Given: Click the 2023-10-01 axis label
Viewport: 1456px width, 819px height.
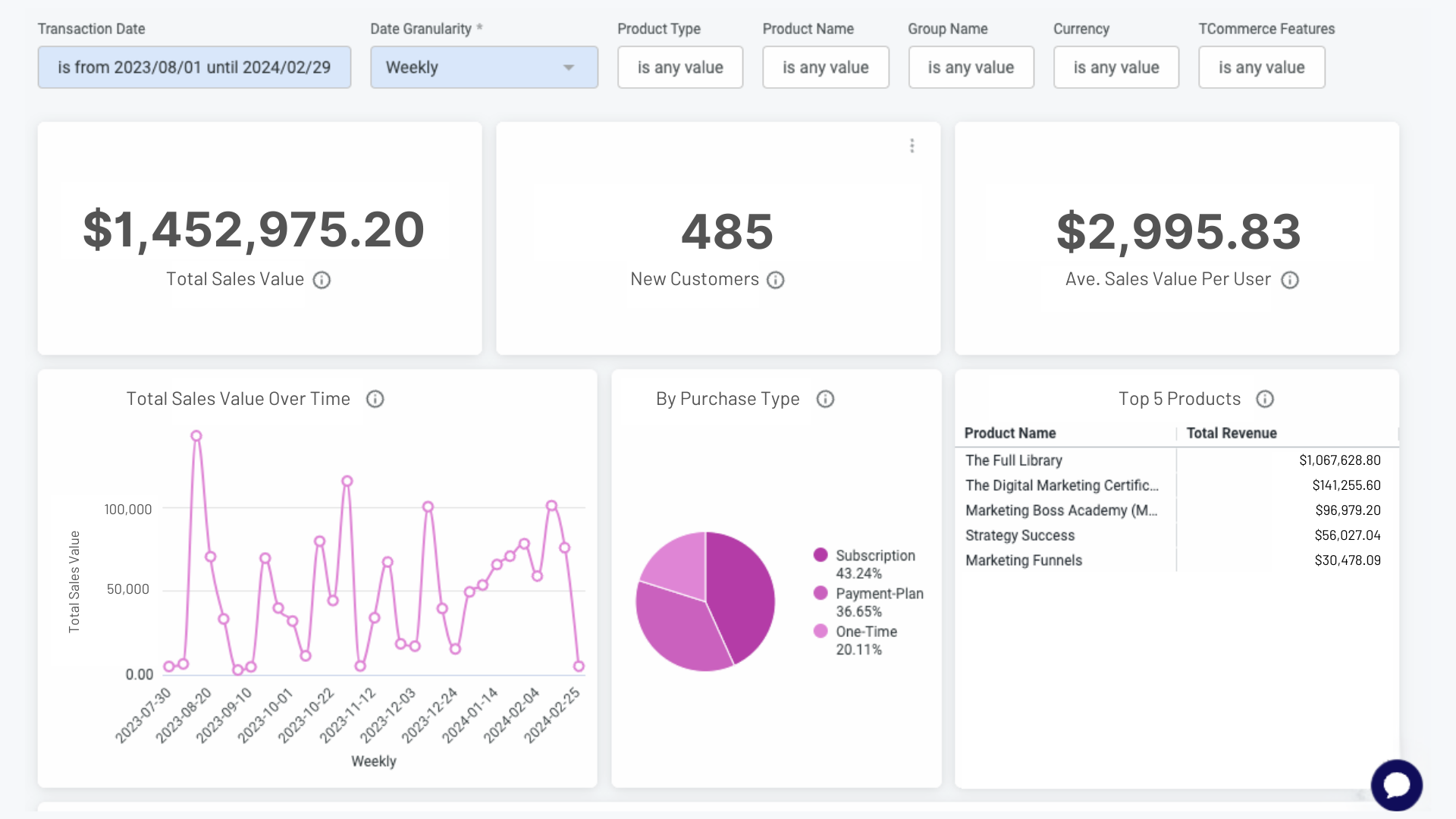Looking at the screenshot, I should click(264, 716).
